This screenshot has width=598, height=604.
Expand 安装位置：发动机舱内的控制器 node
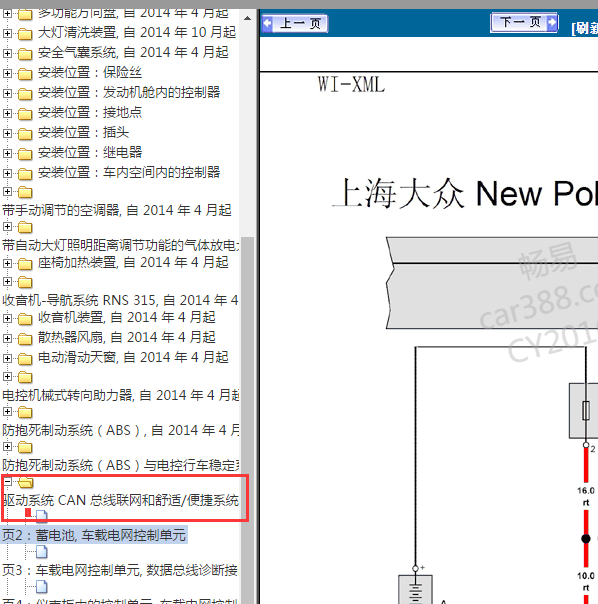[7, 93]
